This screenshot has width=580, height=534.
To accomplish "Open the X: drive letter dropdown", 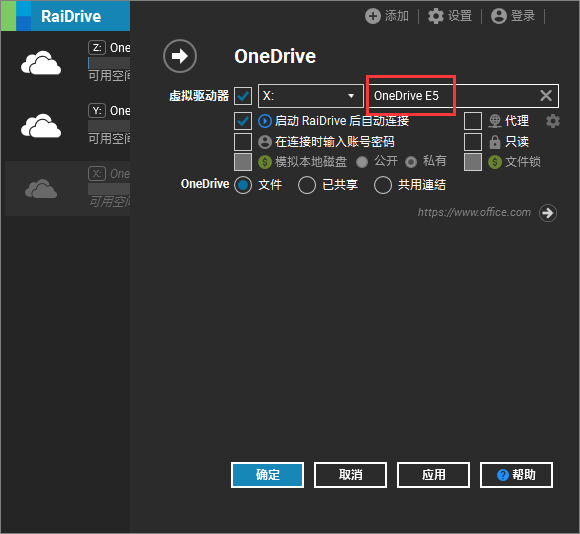I will (x=311, y=96).
